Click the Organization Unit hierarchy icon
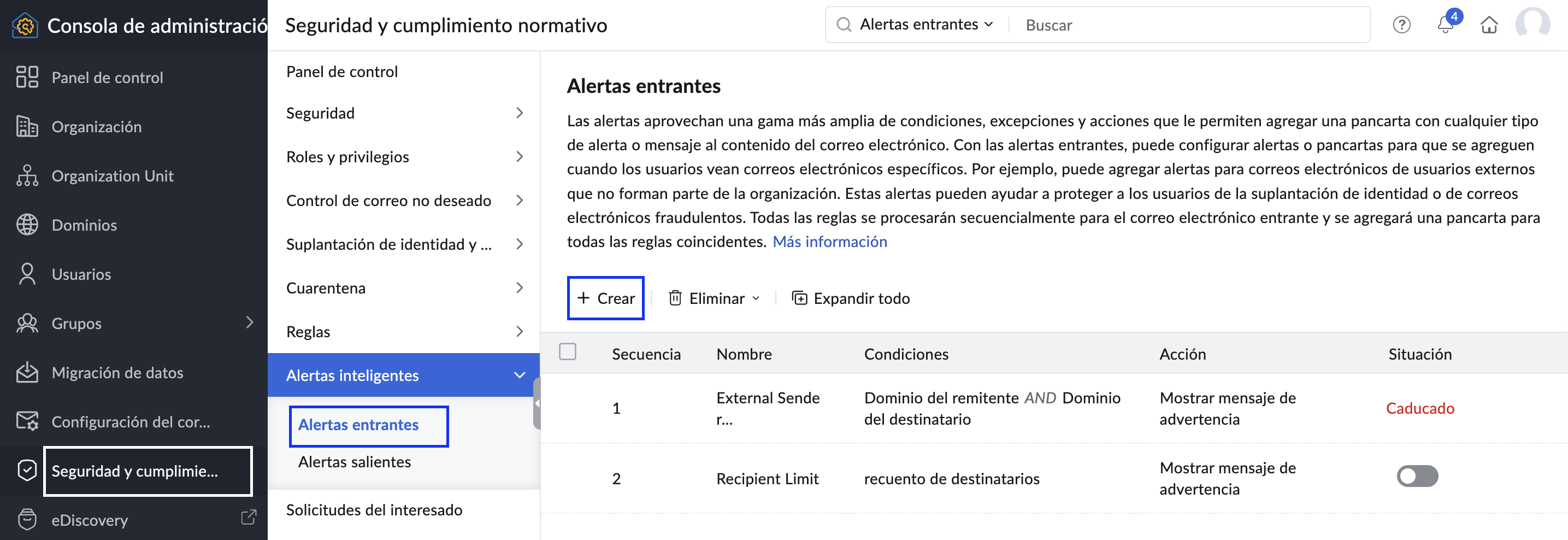 pyautogui.click(x=27, y=176)
